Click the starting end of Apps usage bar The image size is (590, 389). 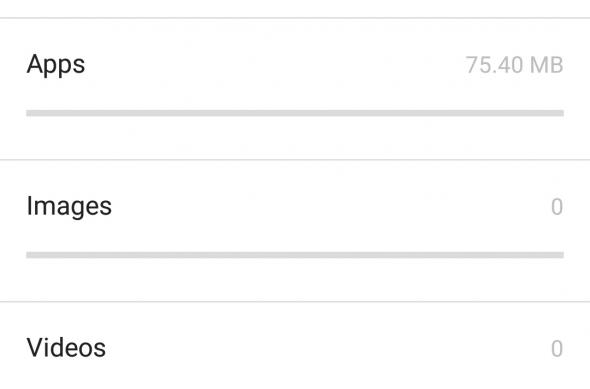30,113
